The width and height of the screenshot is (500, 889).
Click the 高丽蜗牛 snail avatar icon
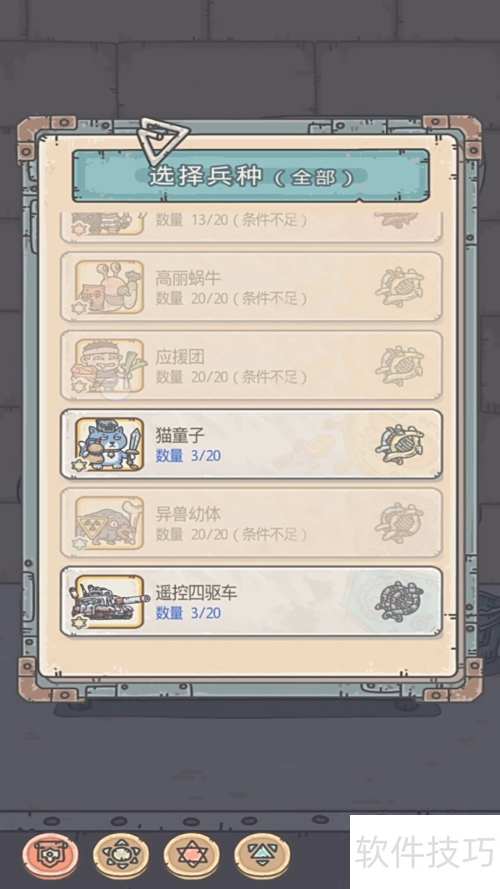tap(109, 286)
